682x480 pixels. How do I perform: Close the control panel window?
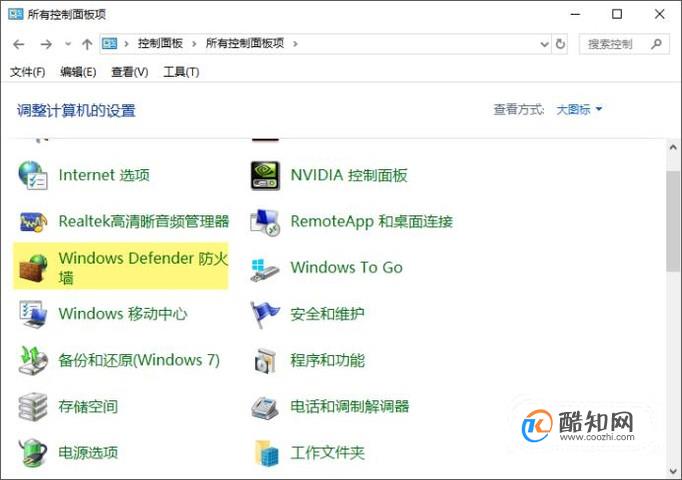coord(659,14)
